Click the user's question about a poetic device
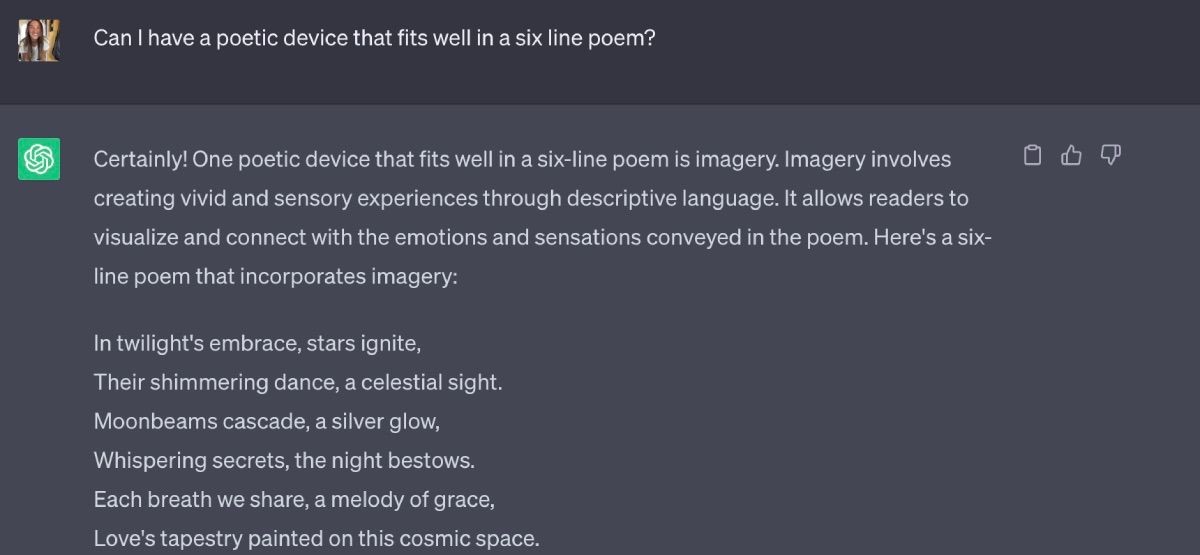The height and width of the screenshot is (555, 1200). coord(374,39)
